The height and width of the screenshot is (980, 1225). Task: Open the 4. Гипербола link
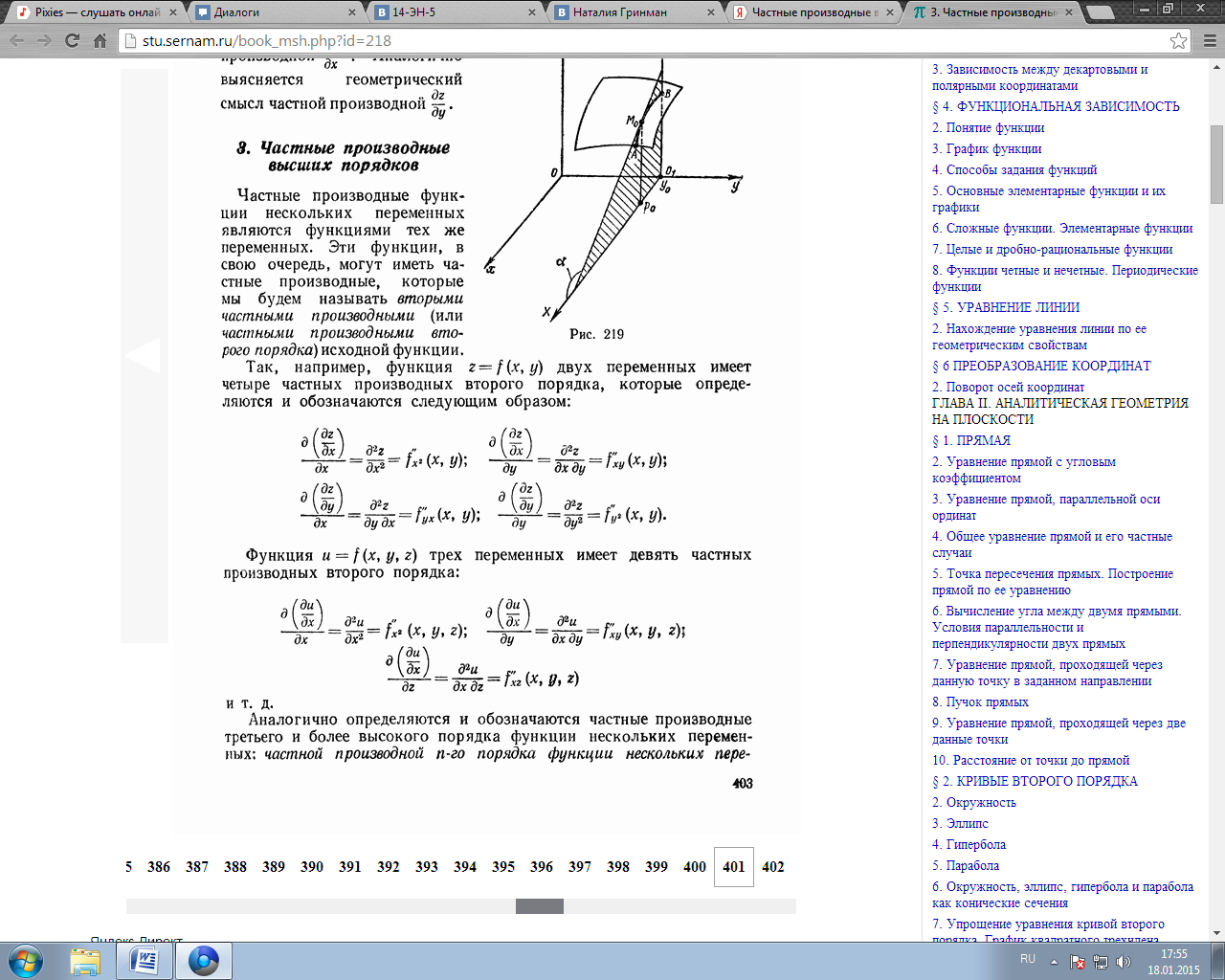[x=969, y=845]
